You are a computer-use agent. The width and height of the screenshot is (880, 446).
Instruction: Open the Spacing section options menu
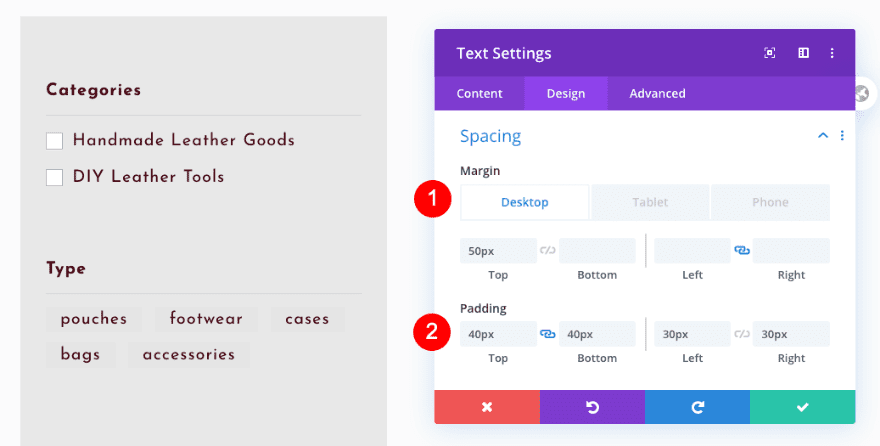842,136
